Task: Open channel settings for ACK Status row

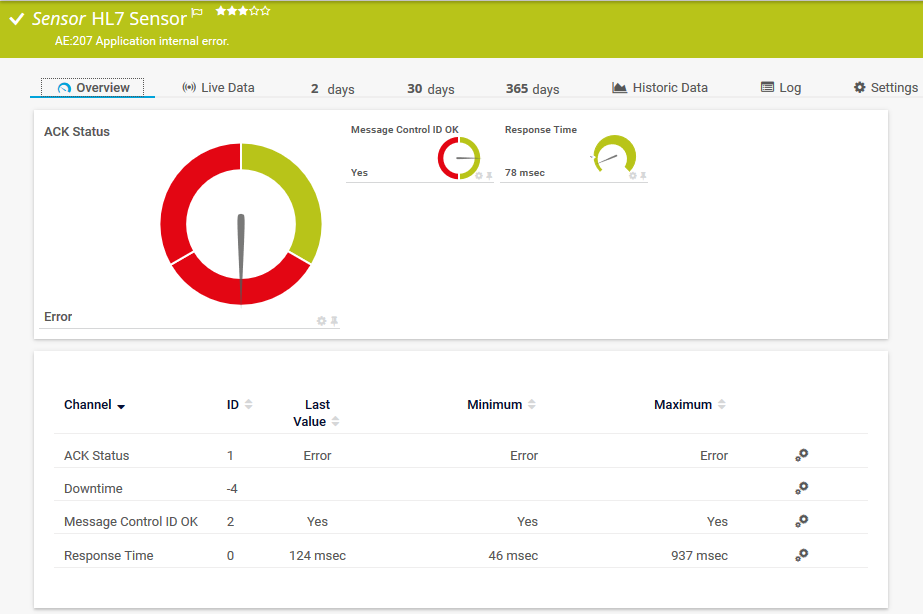Action: point(801,455)
